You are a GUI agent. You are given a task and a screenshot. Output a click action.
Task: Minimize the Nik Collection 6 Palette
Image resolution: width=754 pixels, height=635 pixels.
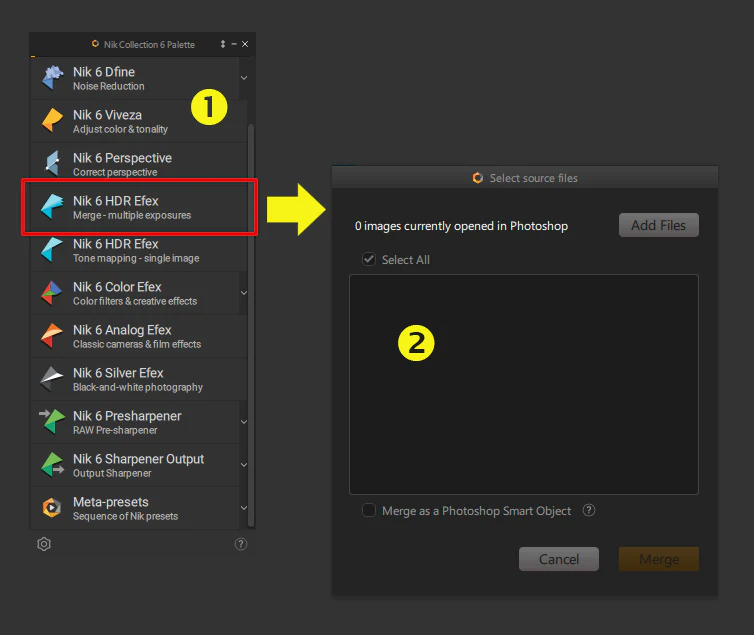(x=234, y=44)
